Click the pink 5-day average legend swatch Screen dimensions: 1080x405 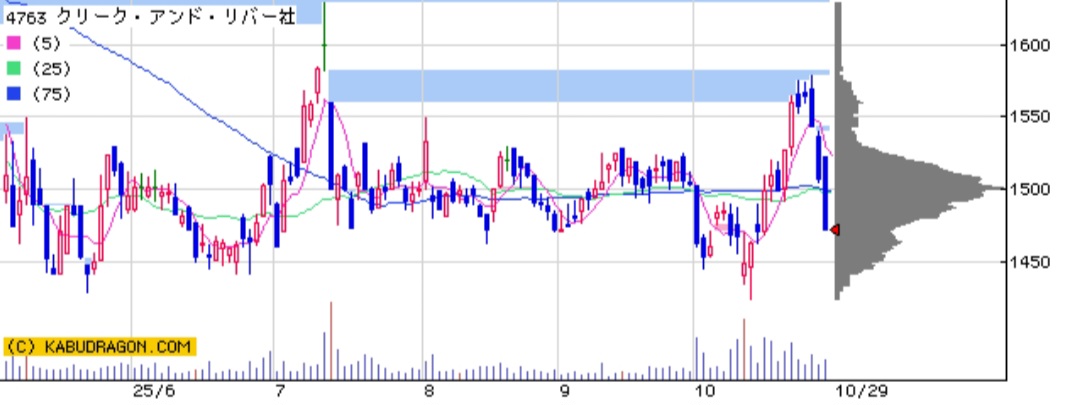tap(15, 43)
